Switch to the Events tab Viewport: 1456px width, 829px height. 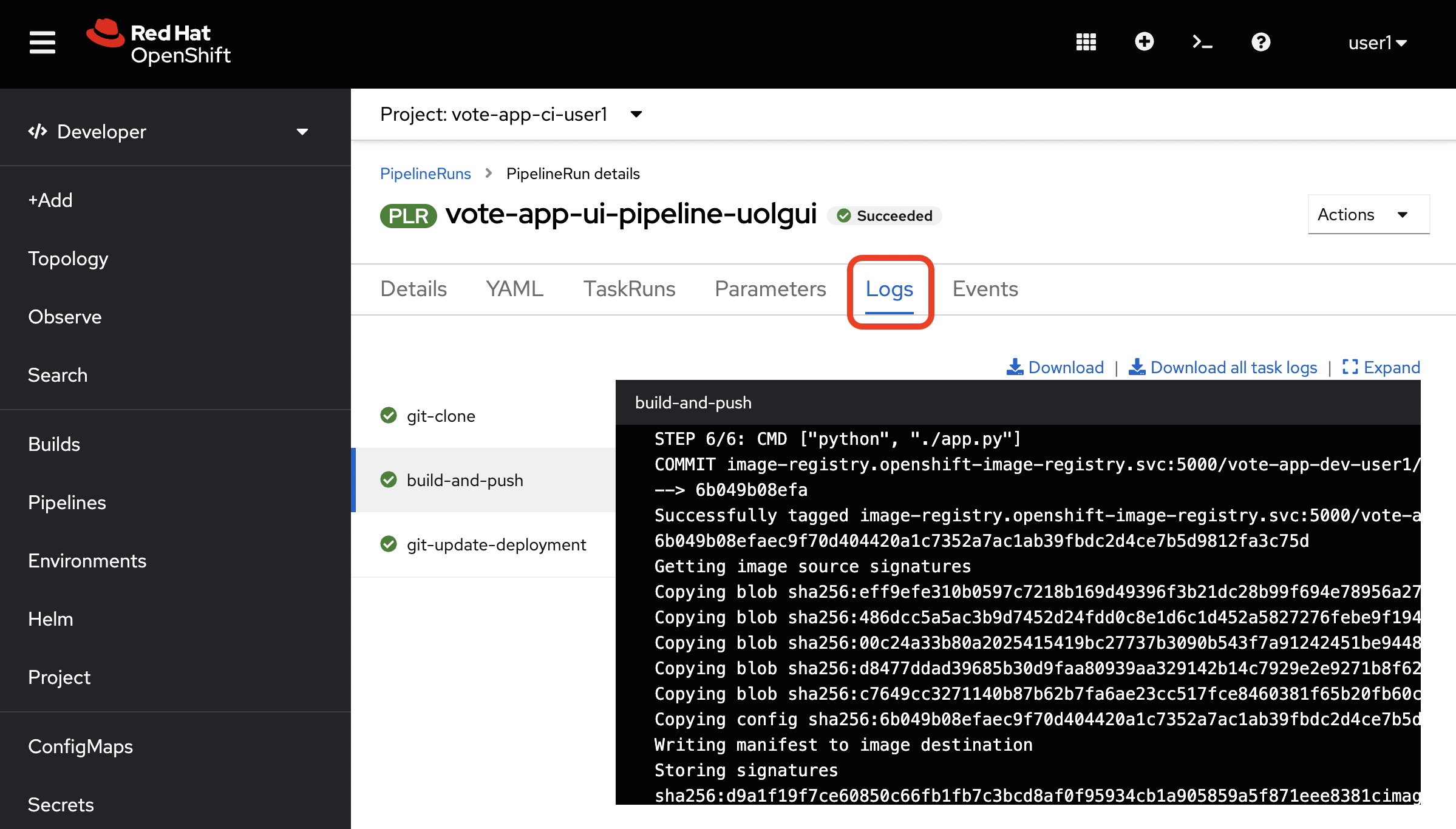tap(985, 289)
